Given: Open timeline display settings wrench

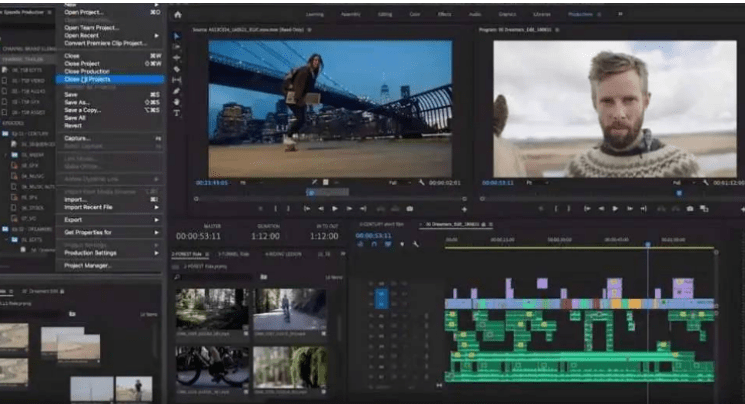Looking at the screenshot, I should click(416, 244).
